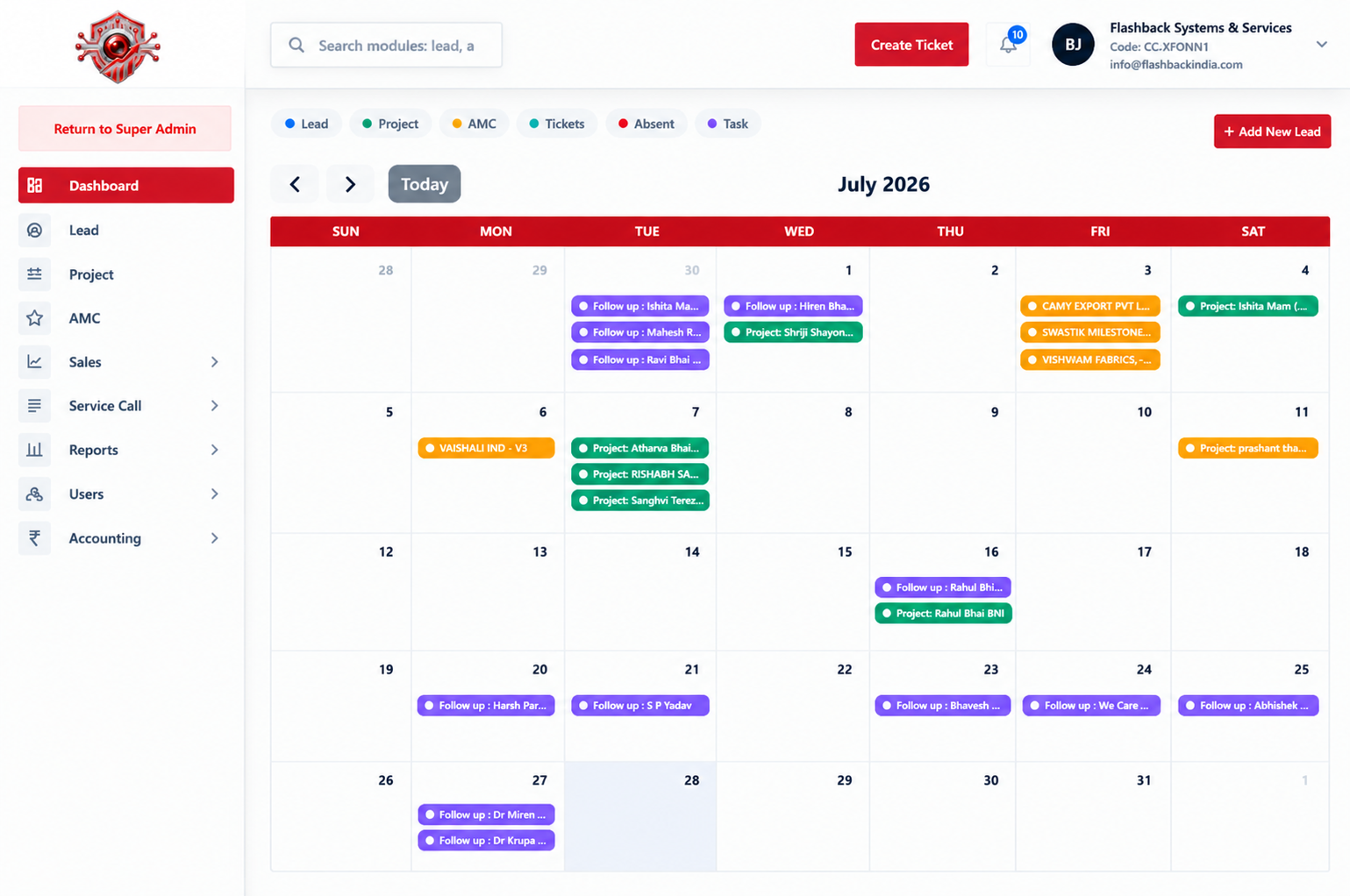Click the search modules field
The height and width of the screenshot is (896, 1350).
tap(386, 45)
